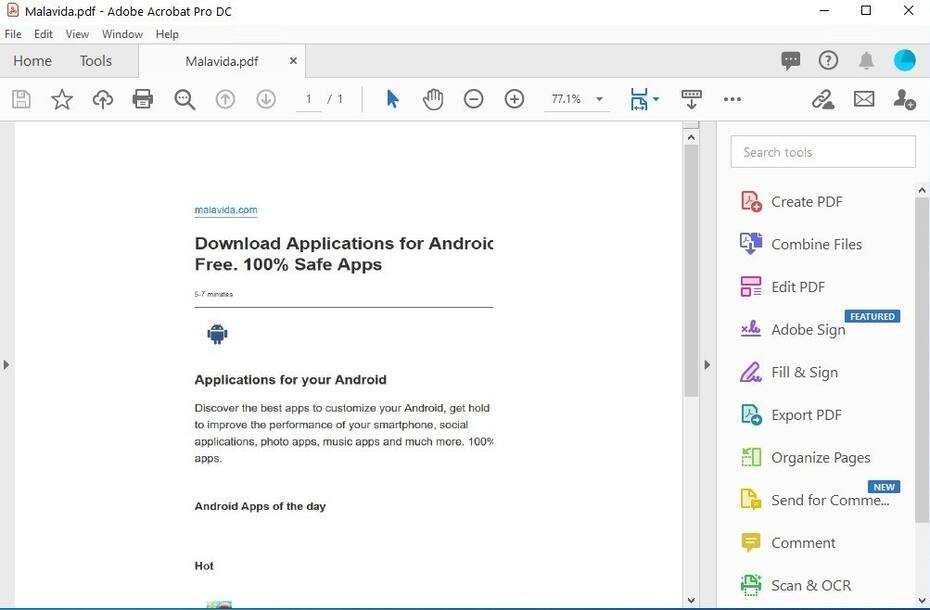
Task: Click the Search tools field
Action: pos(823,152)
